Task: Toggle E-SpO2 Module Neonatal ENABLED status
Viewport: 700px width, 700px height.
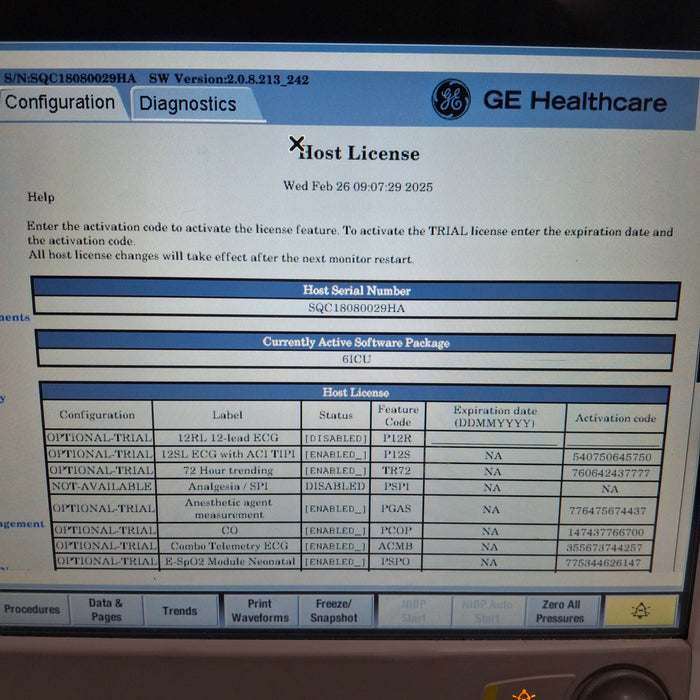Action: point(335,562)
